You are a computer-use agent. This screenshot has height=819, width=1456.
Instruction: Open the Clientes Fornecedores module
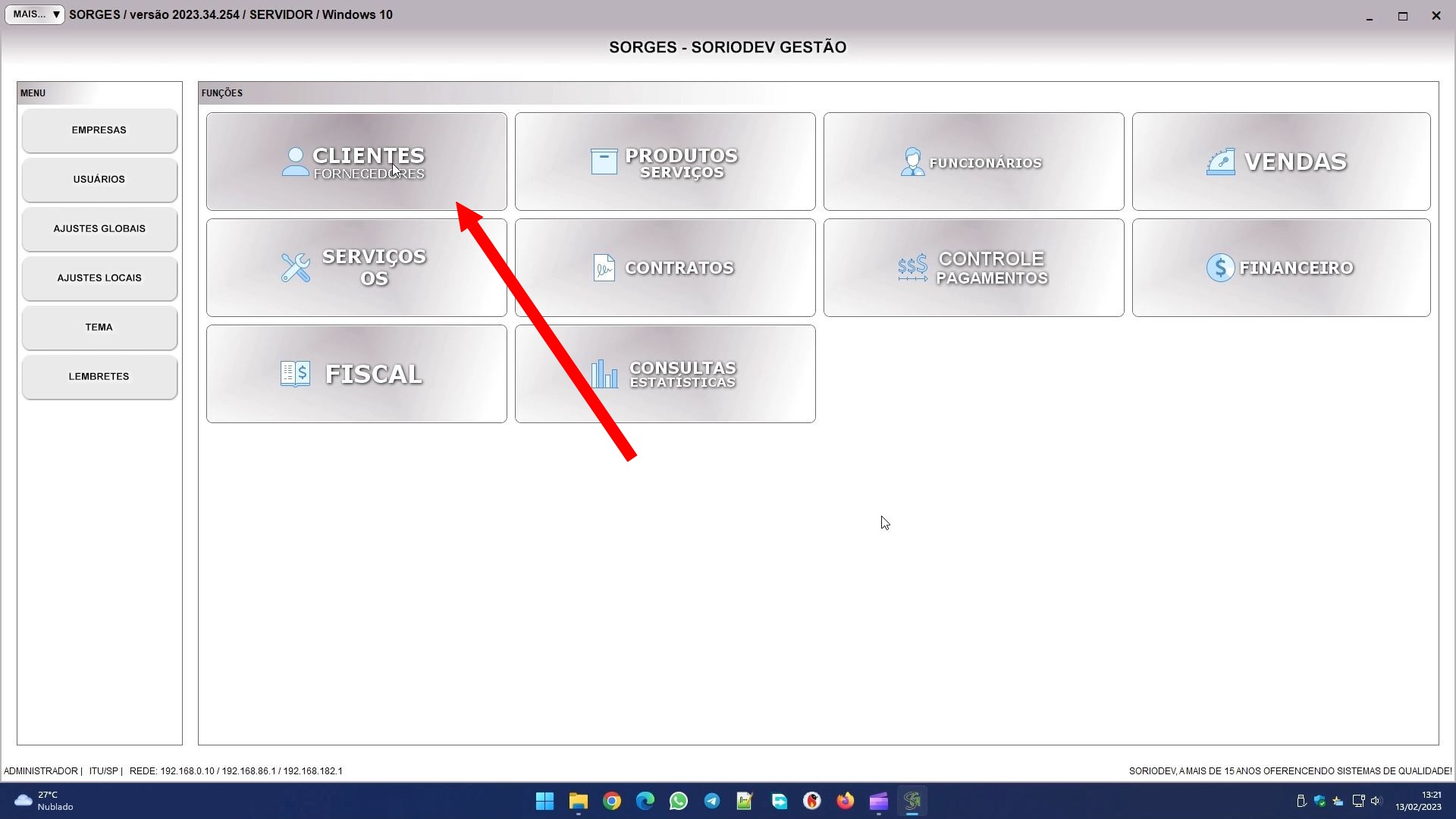(356, 162)
